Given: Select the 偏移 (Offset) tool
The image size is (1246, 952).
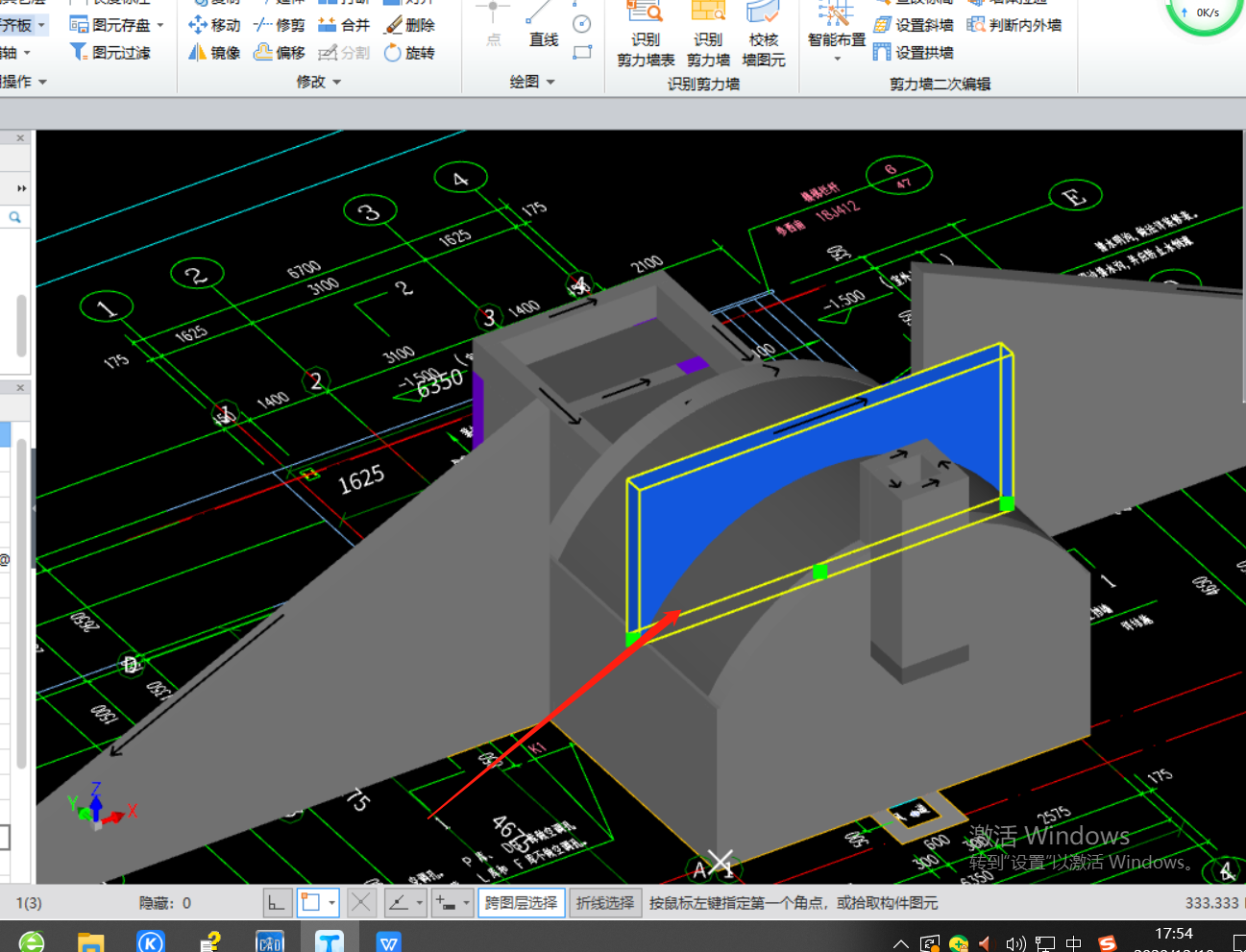Looking at the screenshot, I should [280, 53].
